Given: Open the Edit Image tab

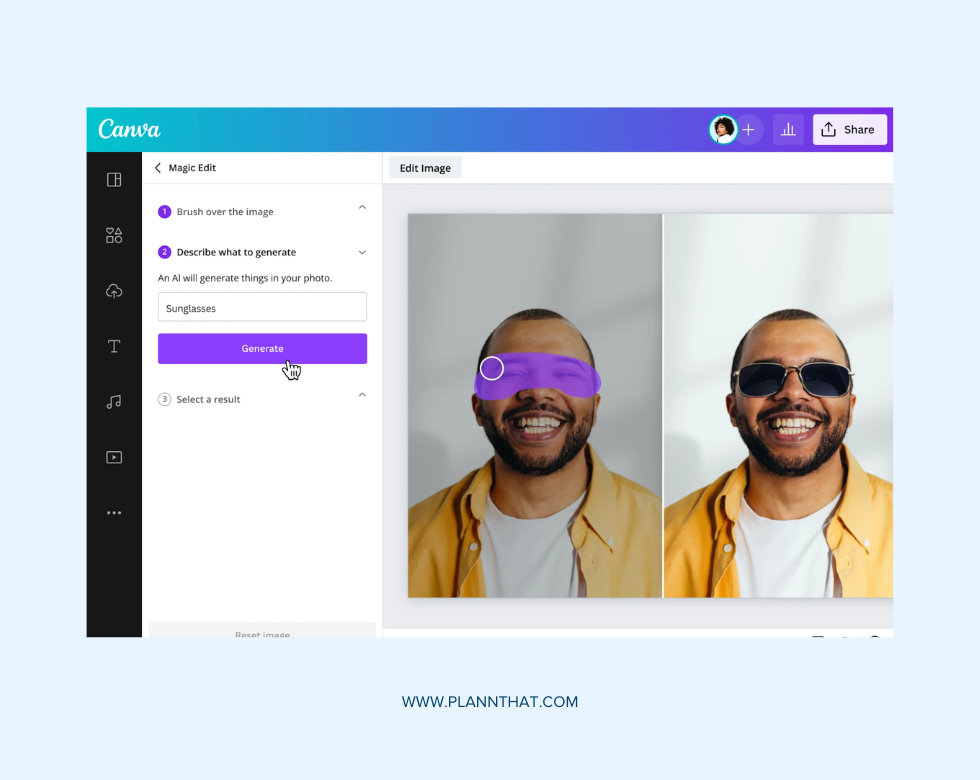Looking at the screenshot, I should coord(425,168).
